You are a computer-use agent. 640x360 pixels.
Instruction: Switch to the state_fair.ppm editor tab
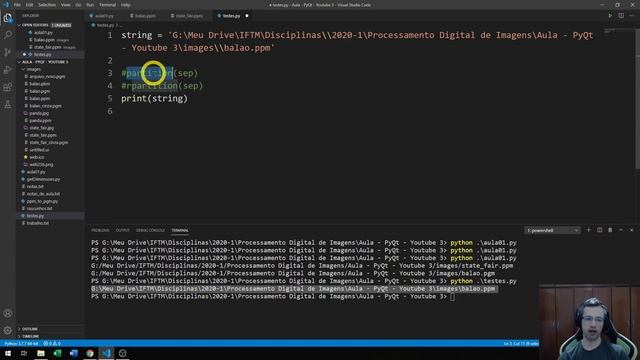point(189,16)
